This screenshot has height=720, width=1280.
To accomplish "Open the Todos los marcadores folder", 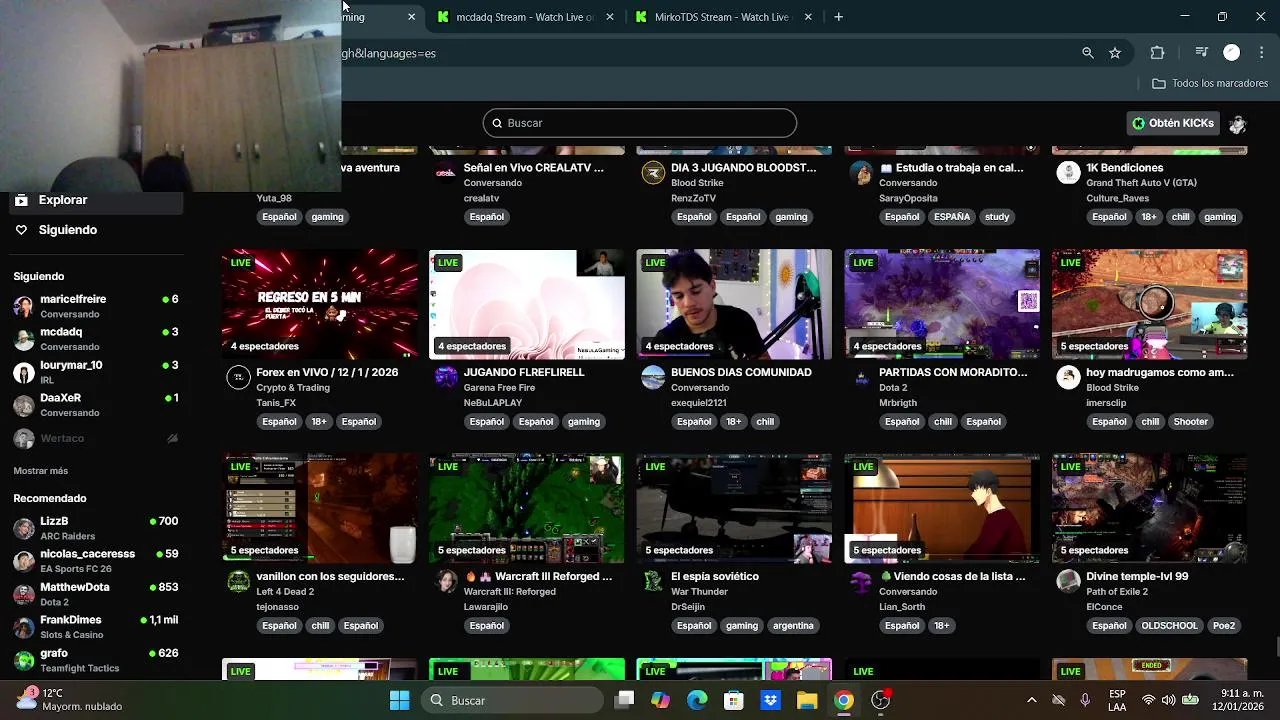I will tap(1210, 84).
